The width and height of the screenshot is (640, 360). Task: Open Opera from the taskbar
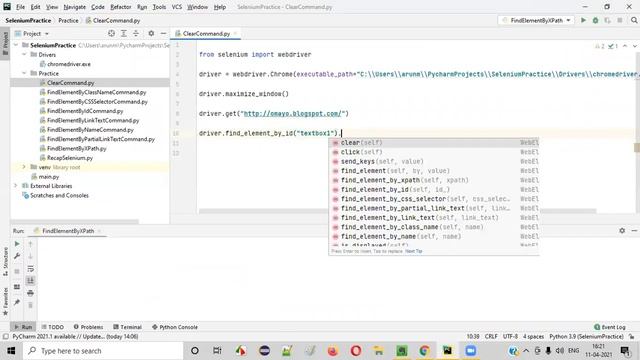[356, 351]
